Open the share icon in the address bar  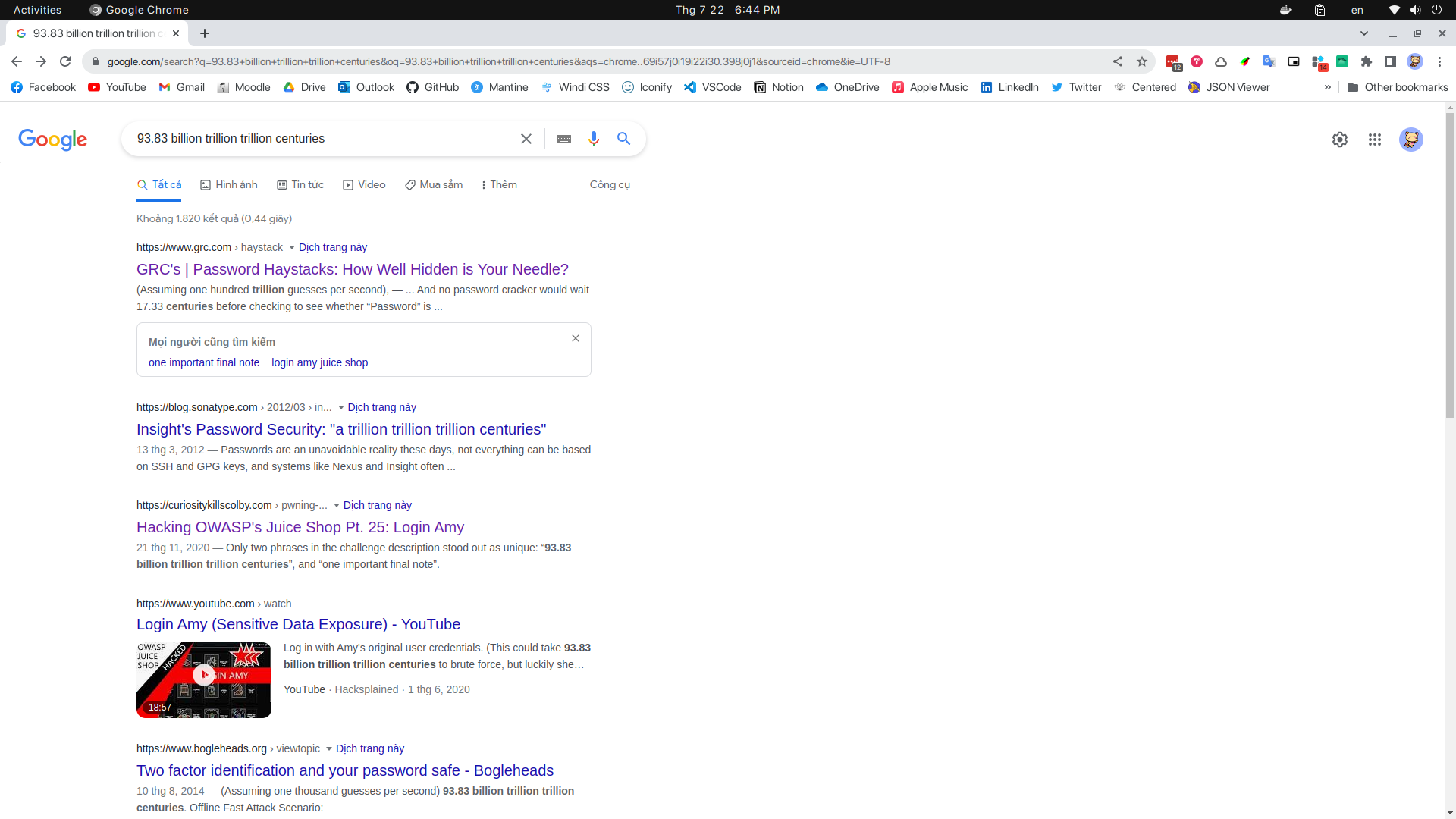[1118, 61]
